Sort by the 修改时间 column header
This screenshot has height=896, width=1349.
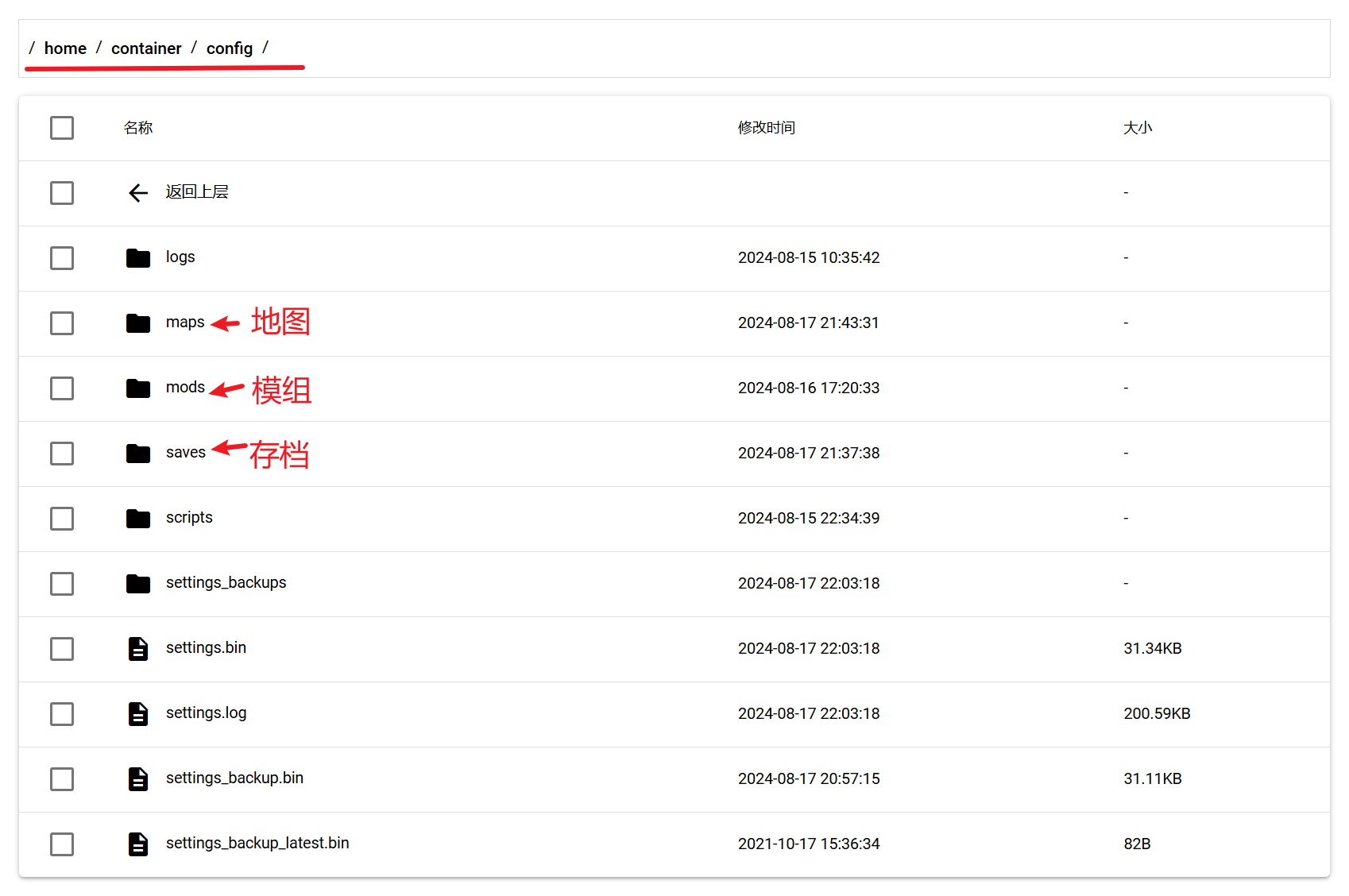[766, 127]
